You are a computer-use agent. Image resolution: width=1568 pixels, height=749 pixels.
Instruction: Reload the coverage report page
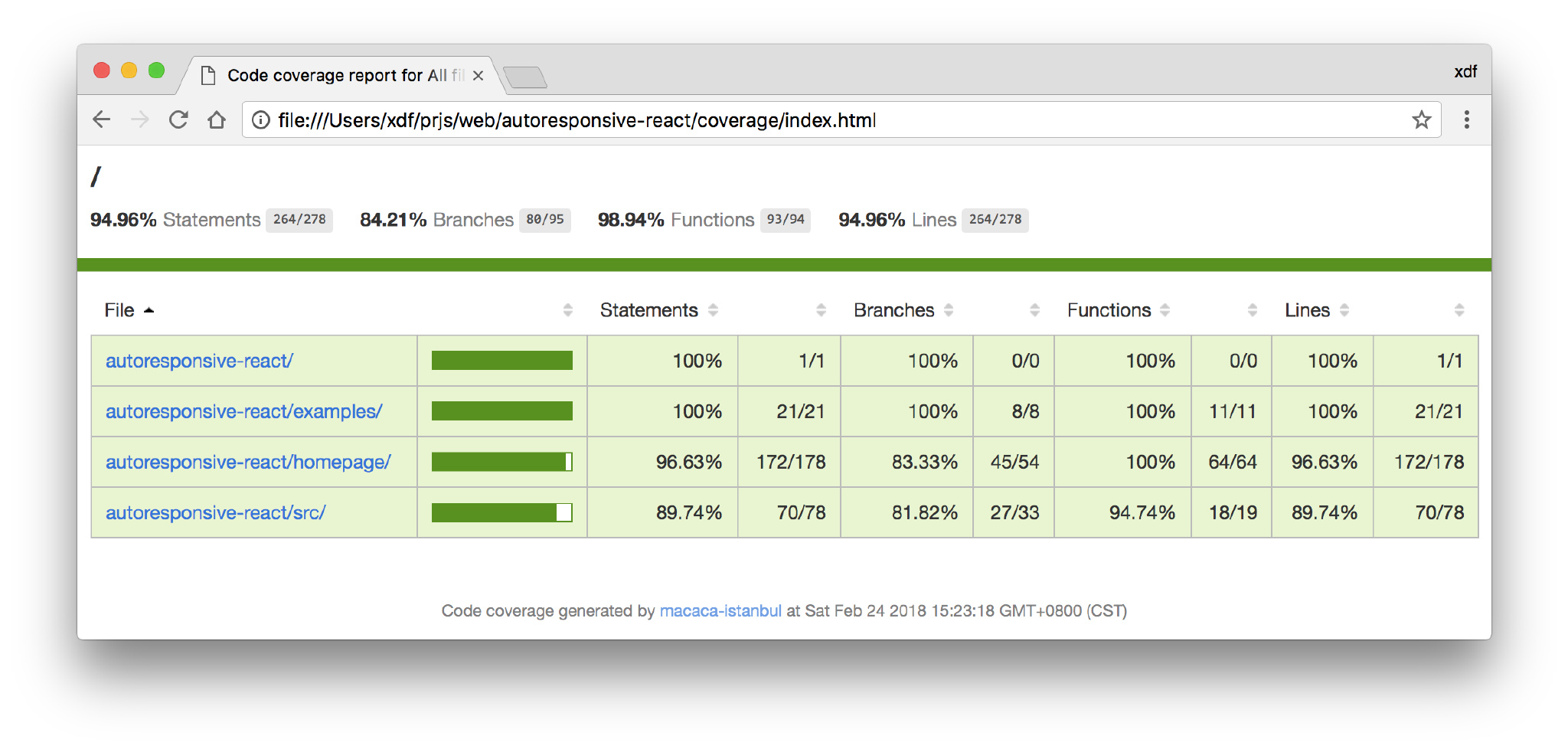coord(178,119)
